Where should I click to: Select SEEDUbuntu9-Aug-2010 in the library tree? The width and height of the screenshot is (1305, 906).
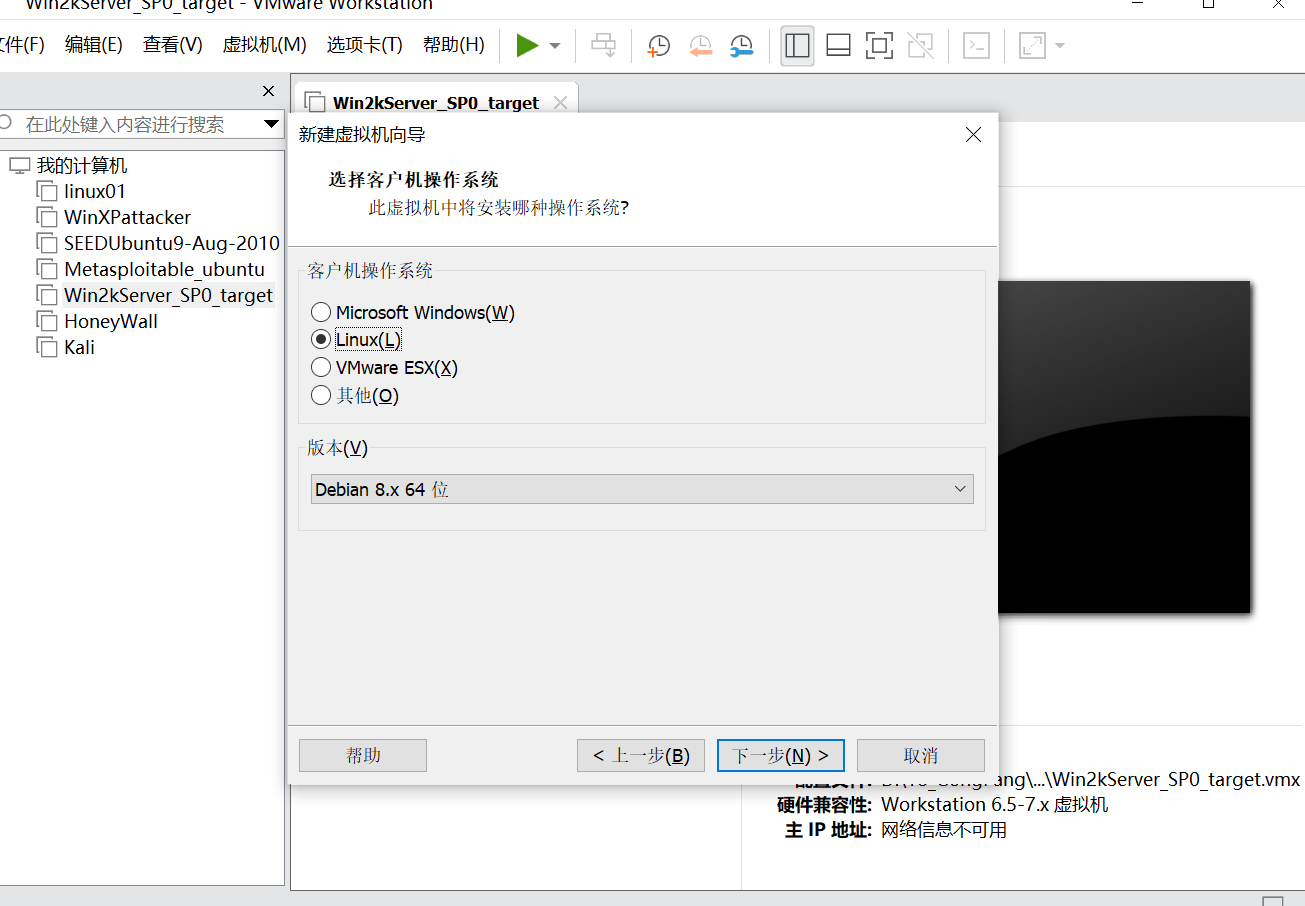[172, 243]
